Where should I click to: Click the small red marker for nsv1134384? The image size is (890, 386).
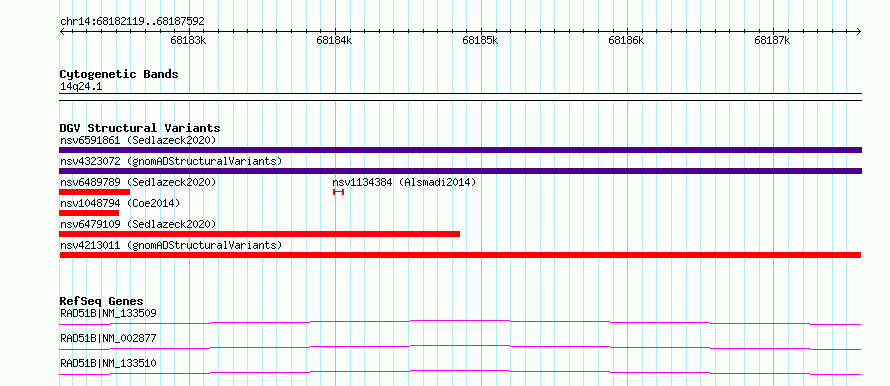338,192
